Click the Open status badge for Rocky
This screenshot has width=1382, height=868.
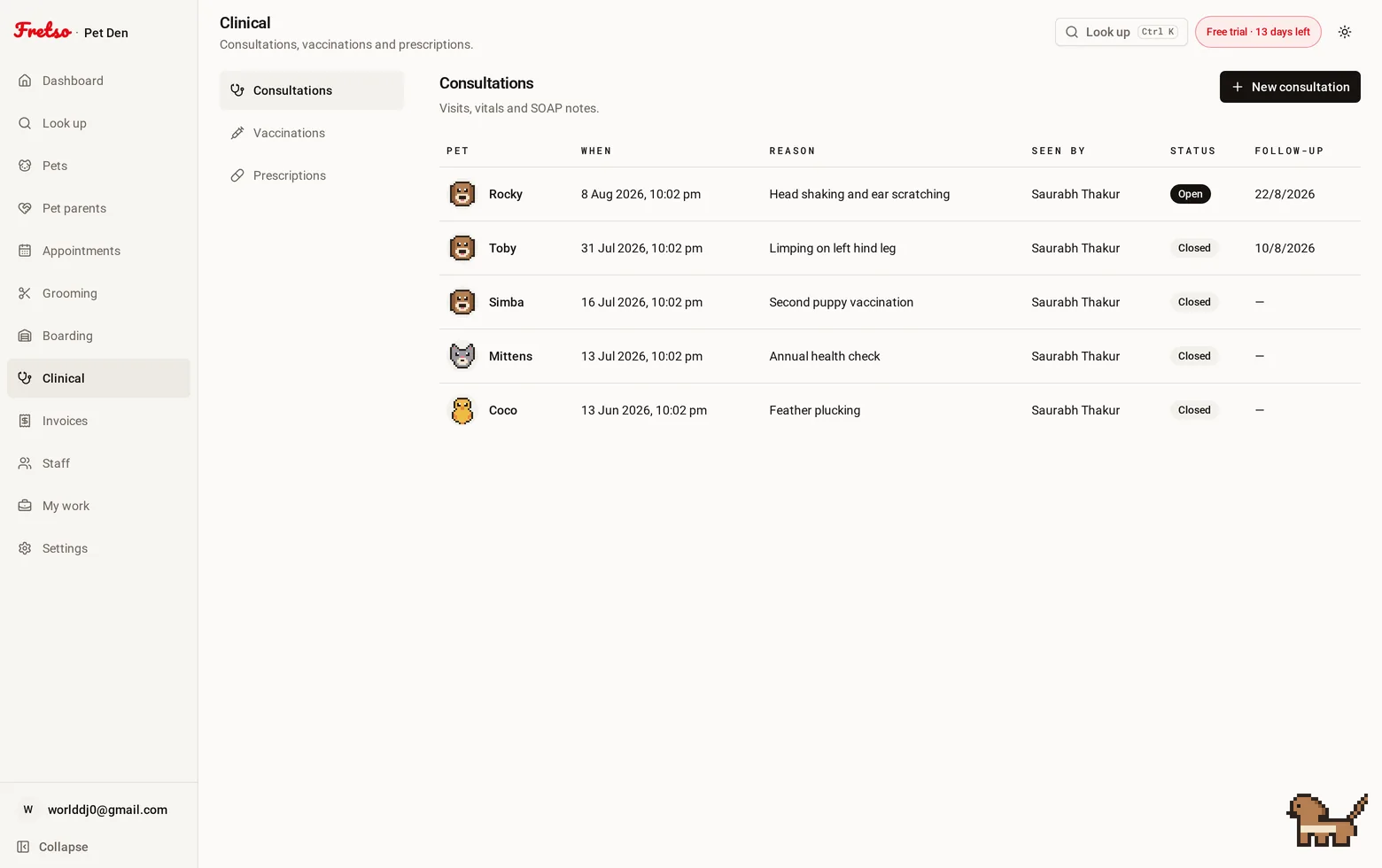pyautogui.click(x=1190, y=194)
